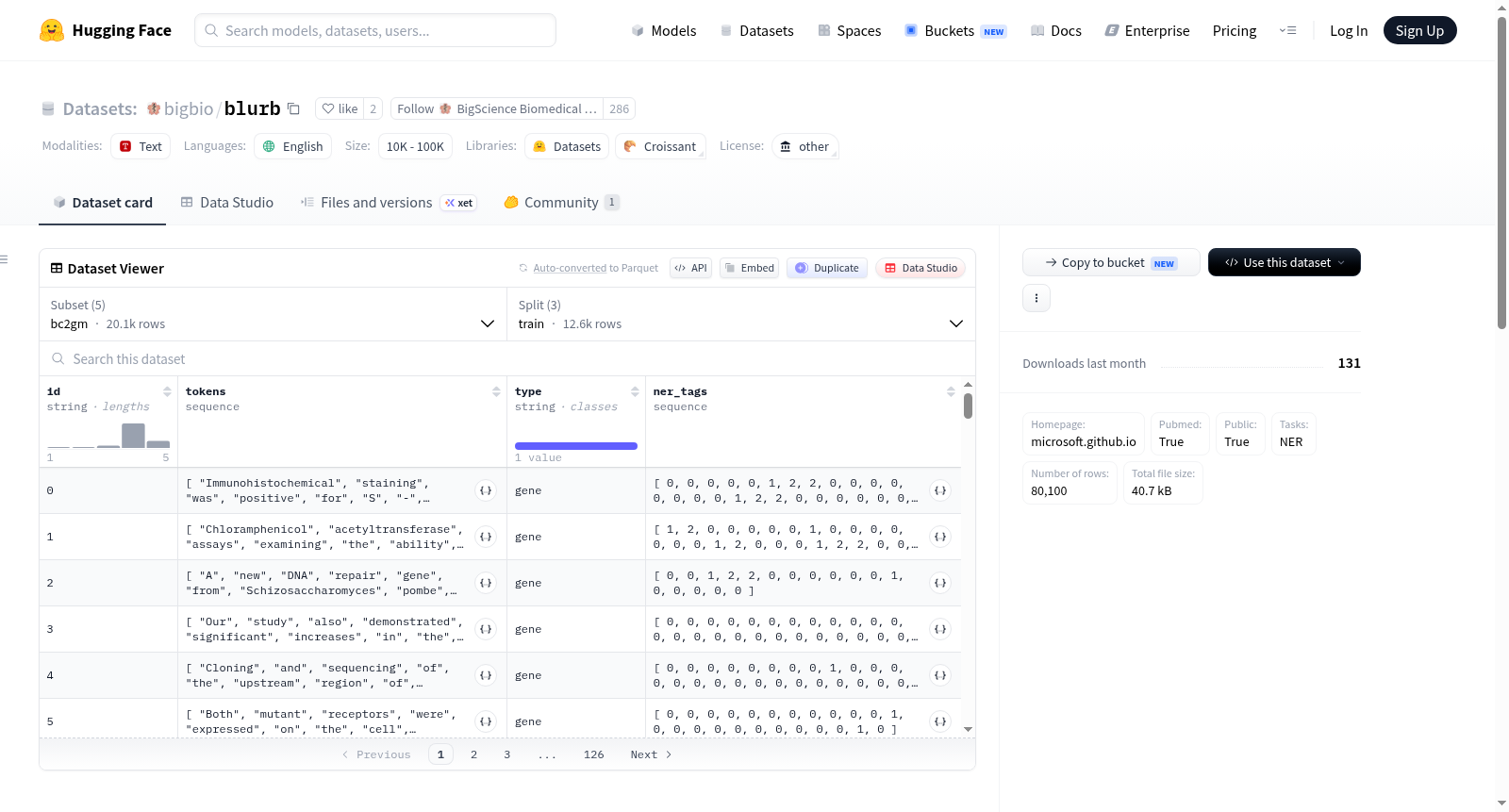Follow BigScience Biomedical organization

click(x=497, y=108)
